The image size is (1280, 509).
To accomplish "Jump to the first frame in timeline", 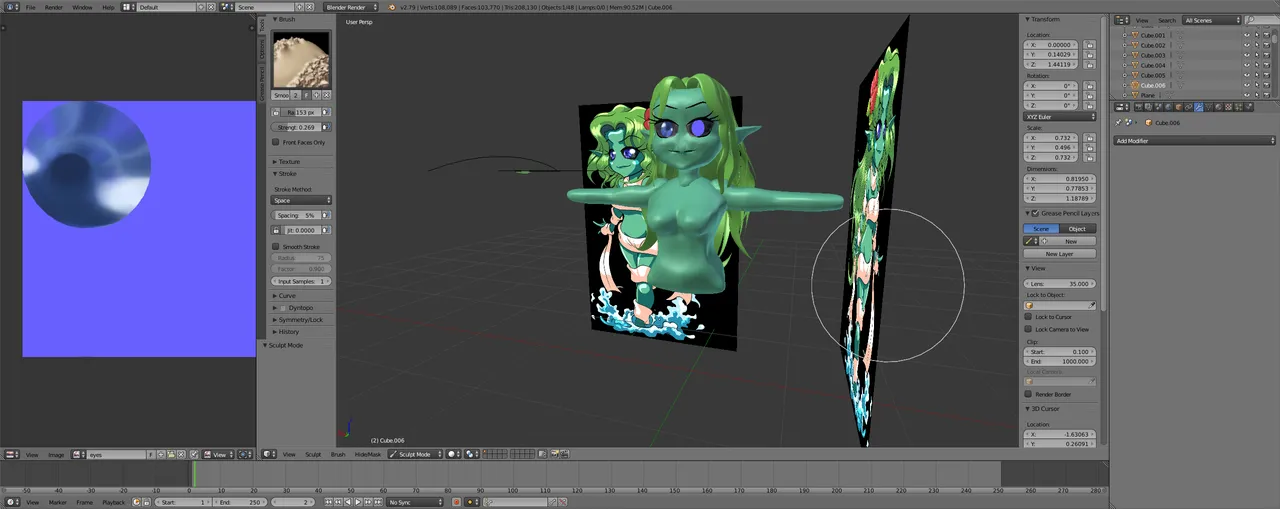I will (329, 502).
